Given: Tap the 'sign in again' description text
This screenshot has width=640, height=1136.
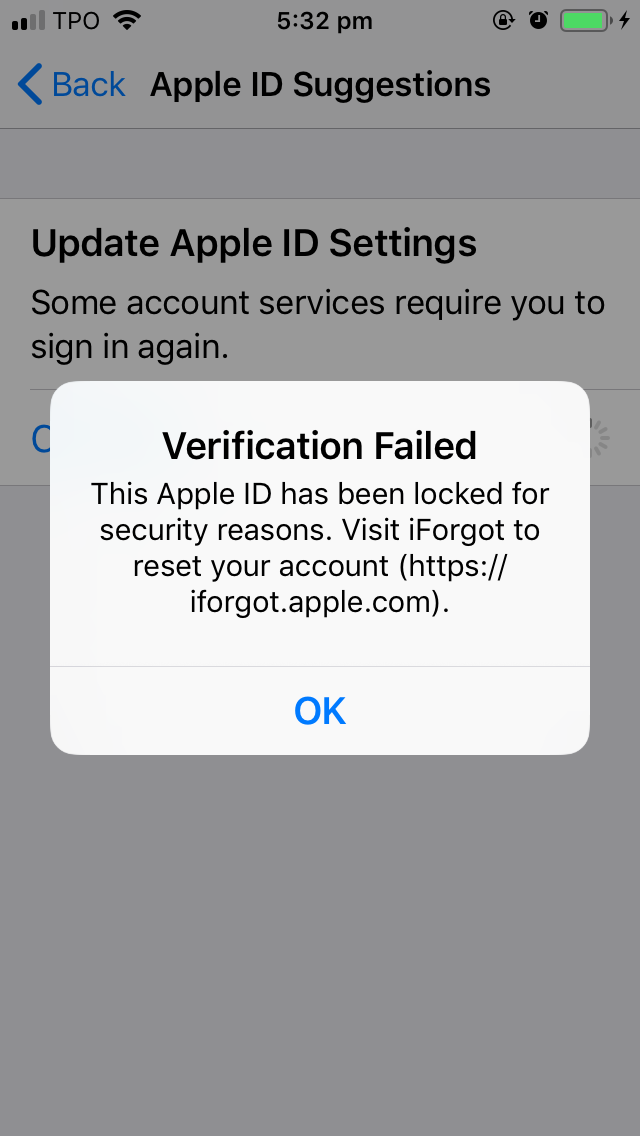Looking at the screenshot, I should [130, 348].
